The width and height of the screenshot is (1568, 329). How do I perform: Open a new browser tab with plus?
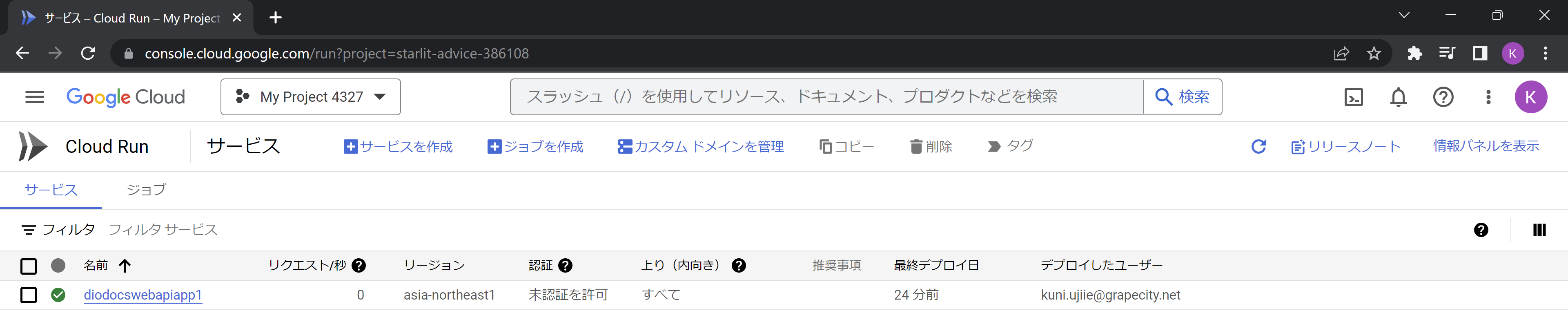pos(276,18)
